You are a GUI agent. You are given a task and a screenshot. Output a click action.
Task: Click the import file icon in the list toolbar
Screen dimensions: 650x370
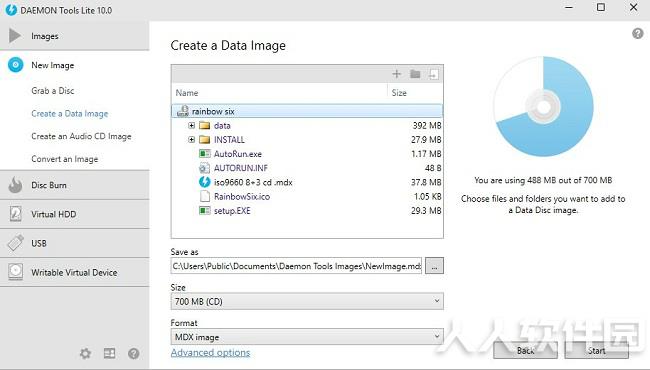433,74
